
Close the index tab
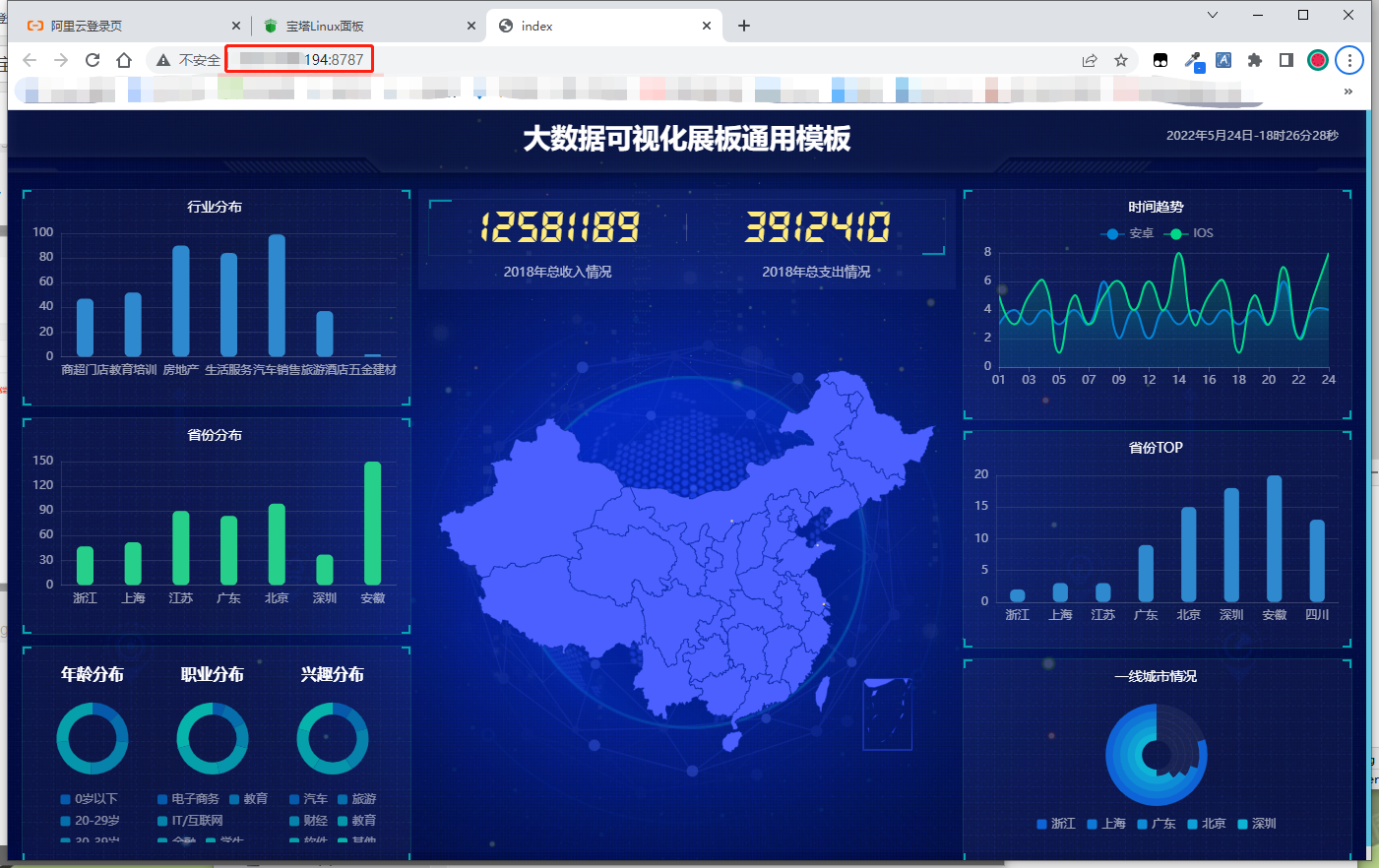coord(707,26)
